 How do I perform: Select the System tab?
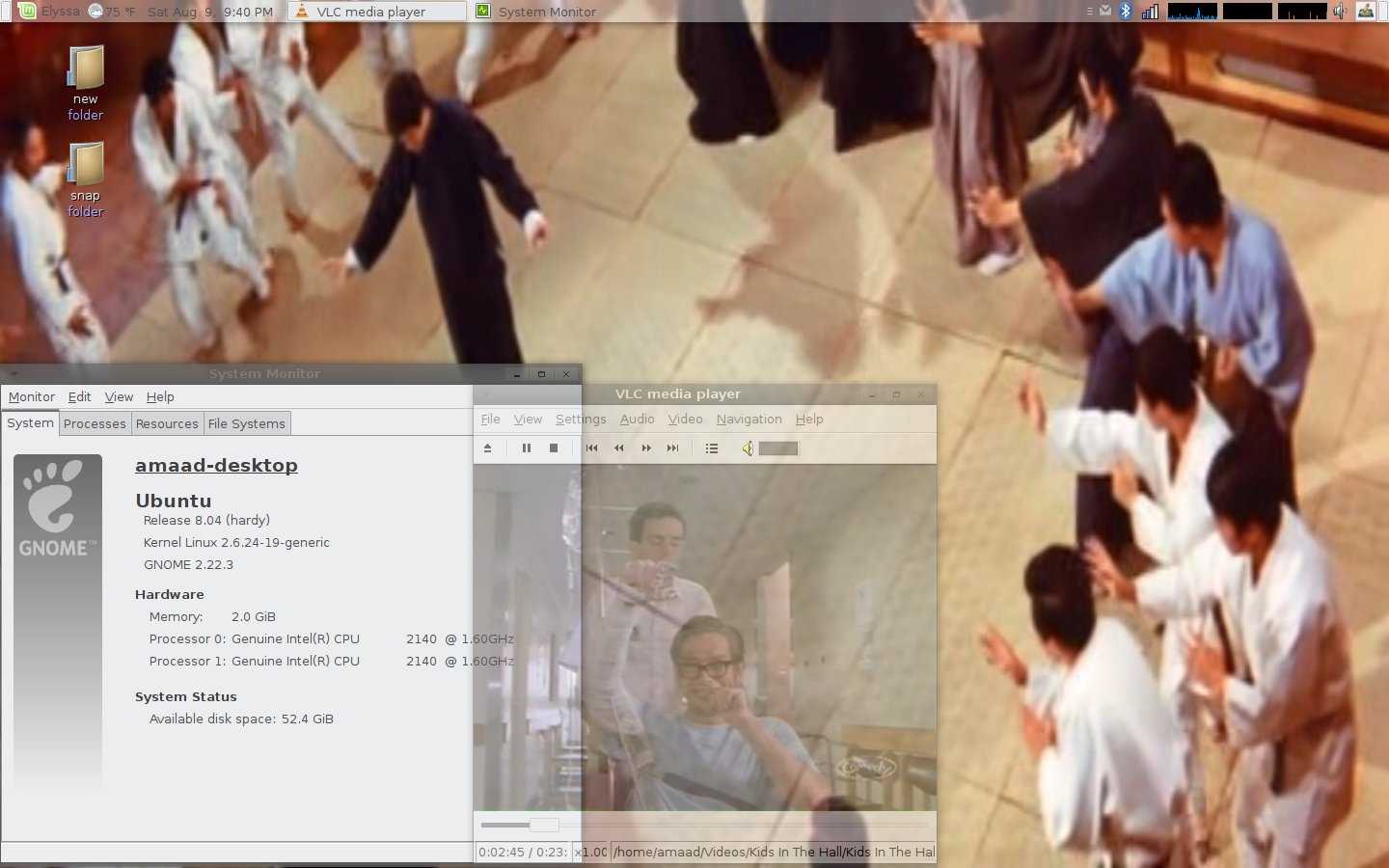coord(31,423)
